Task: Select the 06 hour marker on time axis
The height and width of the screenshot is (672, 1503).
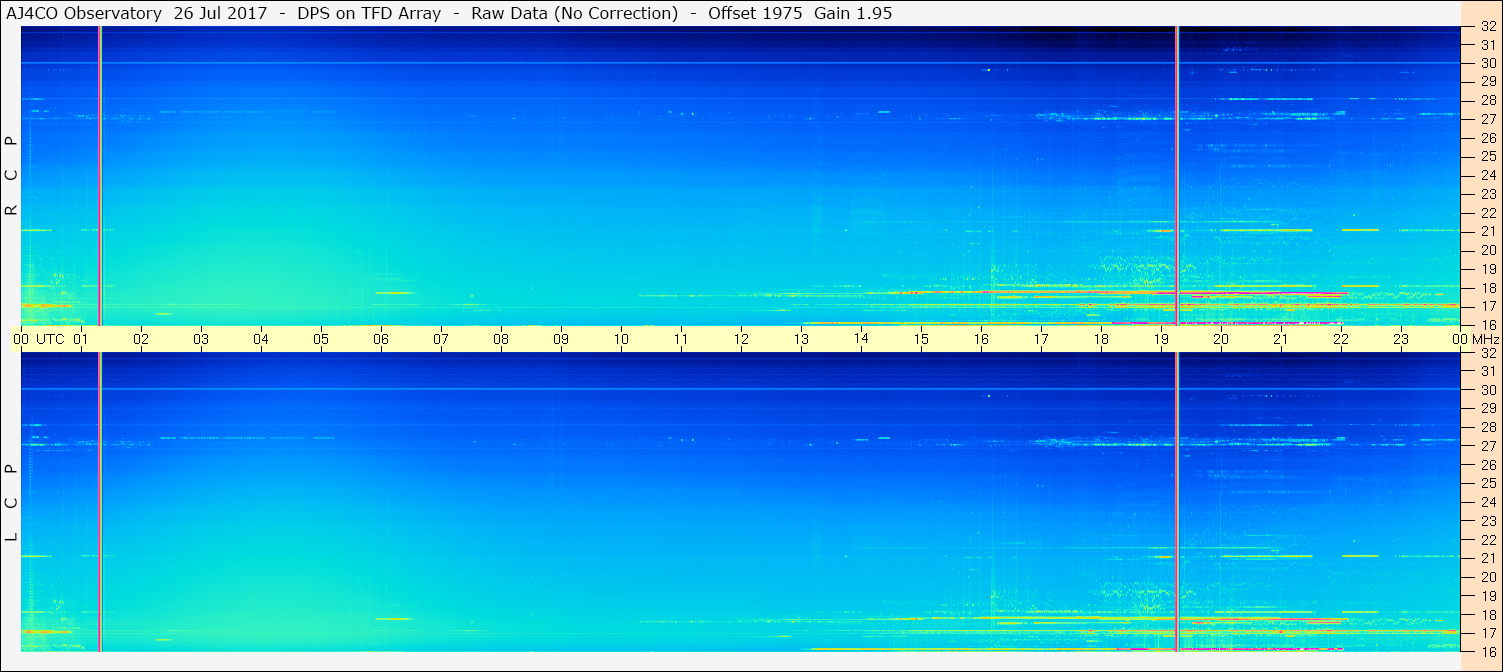Action: pyautogui.click(x=381, y=339)
